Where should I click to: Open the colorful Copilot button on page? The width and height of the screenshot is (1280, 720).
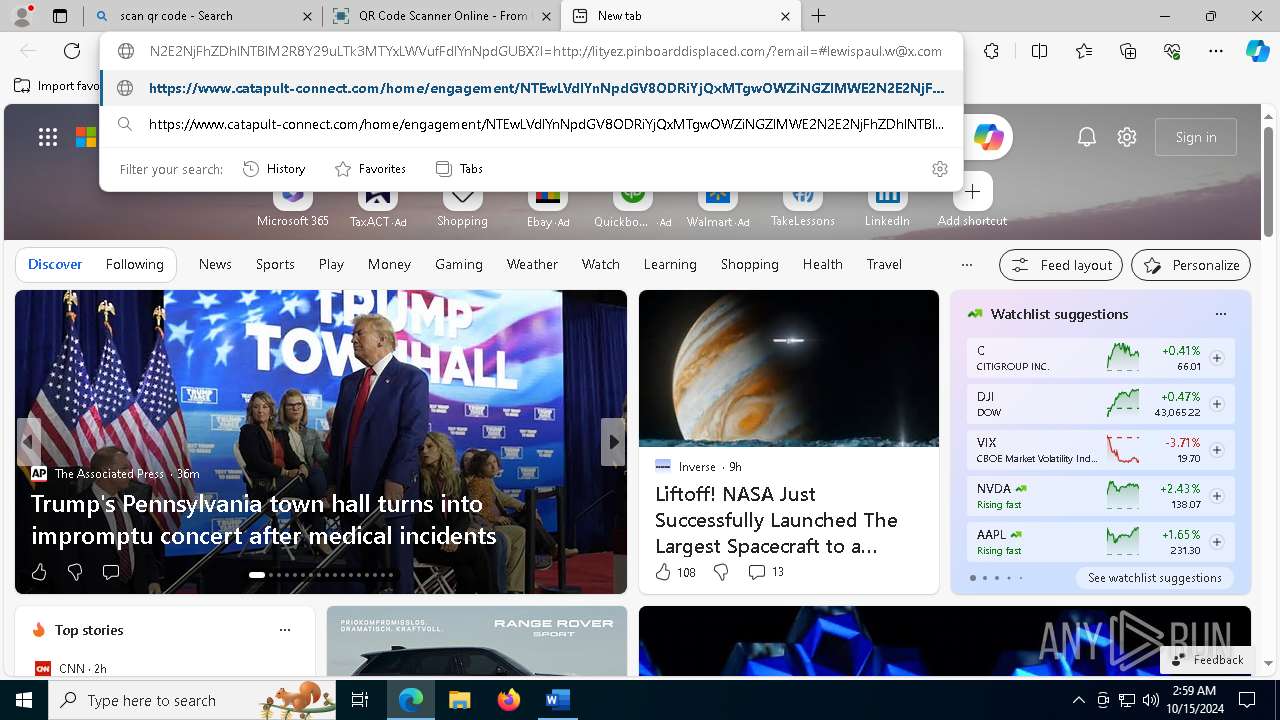[988, 137]
